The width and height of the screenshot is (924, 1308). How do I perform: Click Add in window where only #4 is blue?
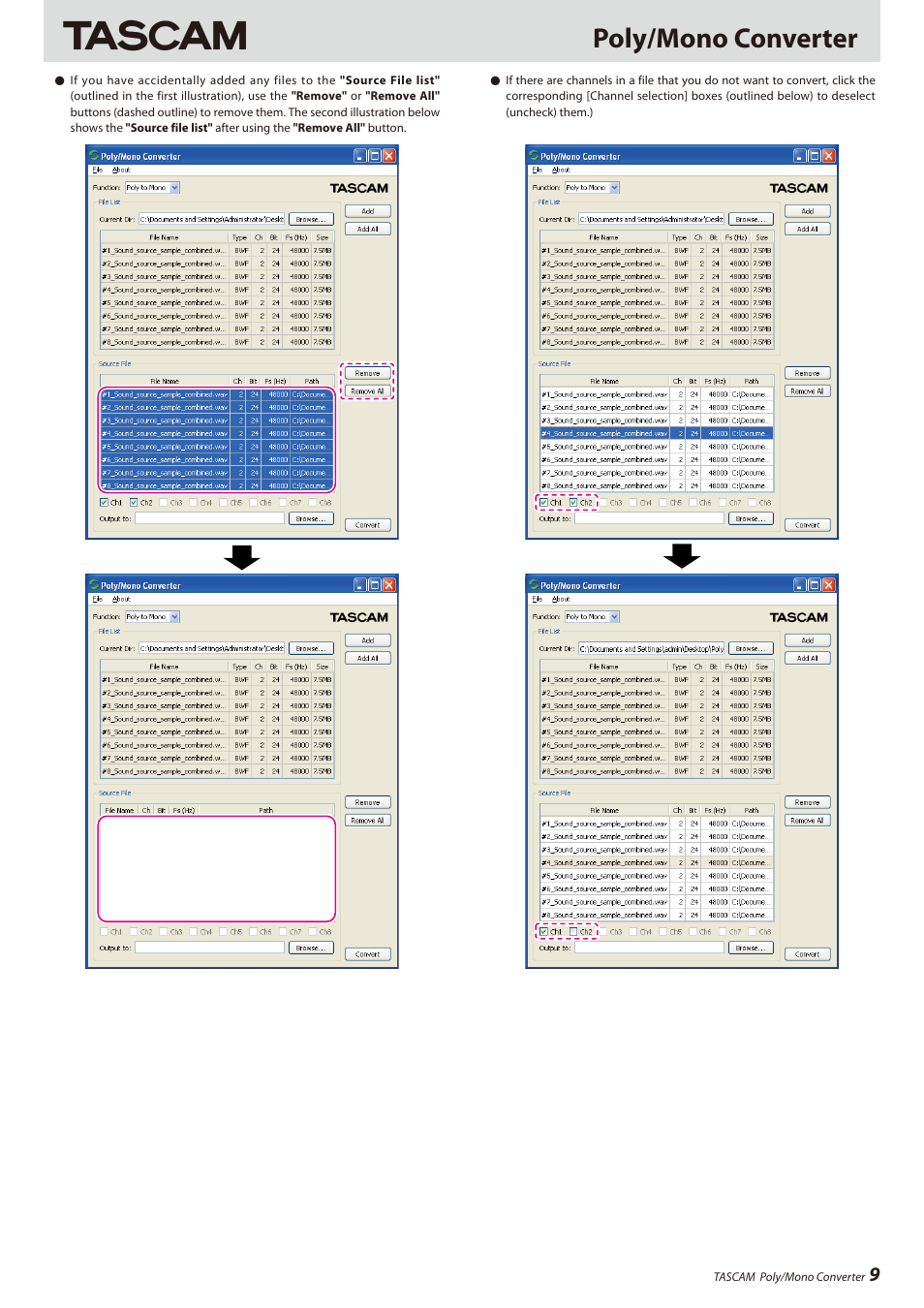coord(808,211)
